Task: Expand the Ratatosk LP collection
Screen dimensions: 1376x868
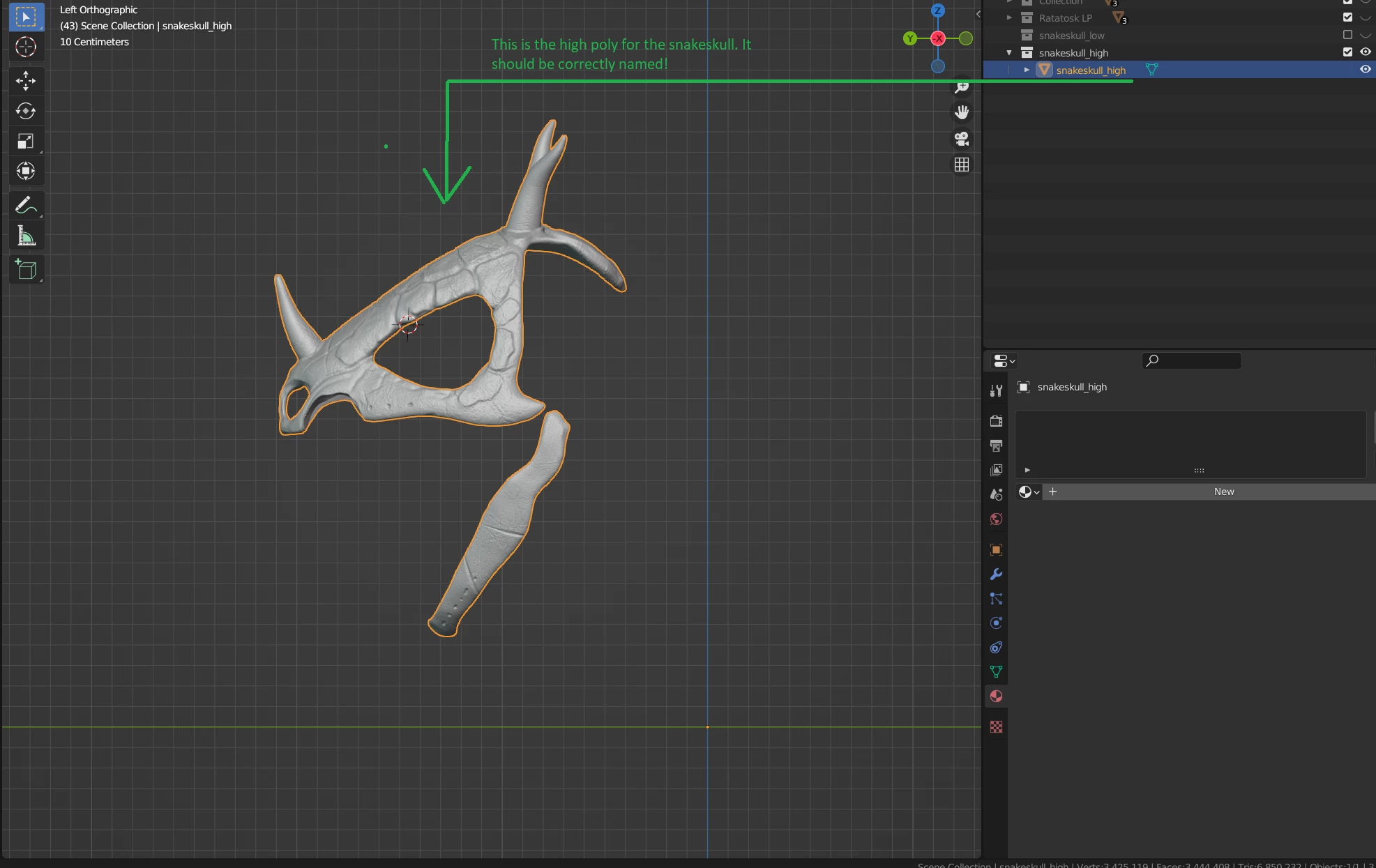Action: (1009, 18)
